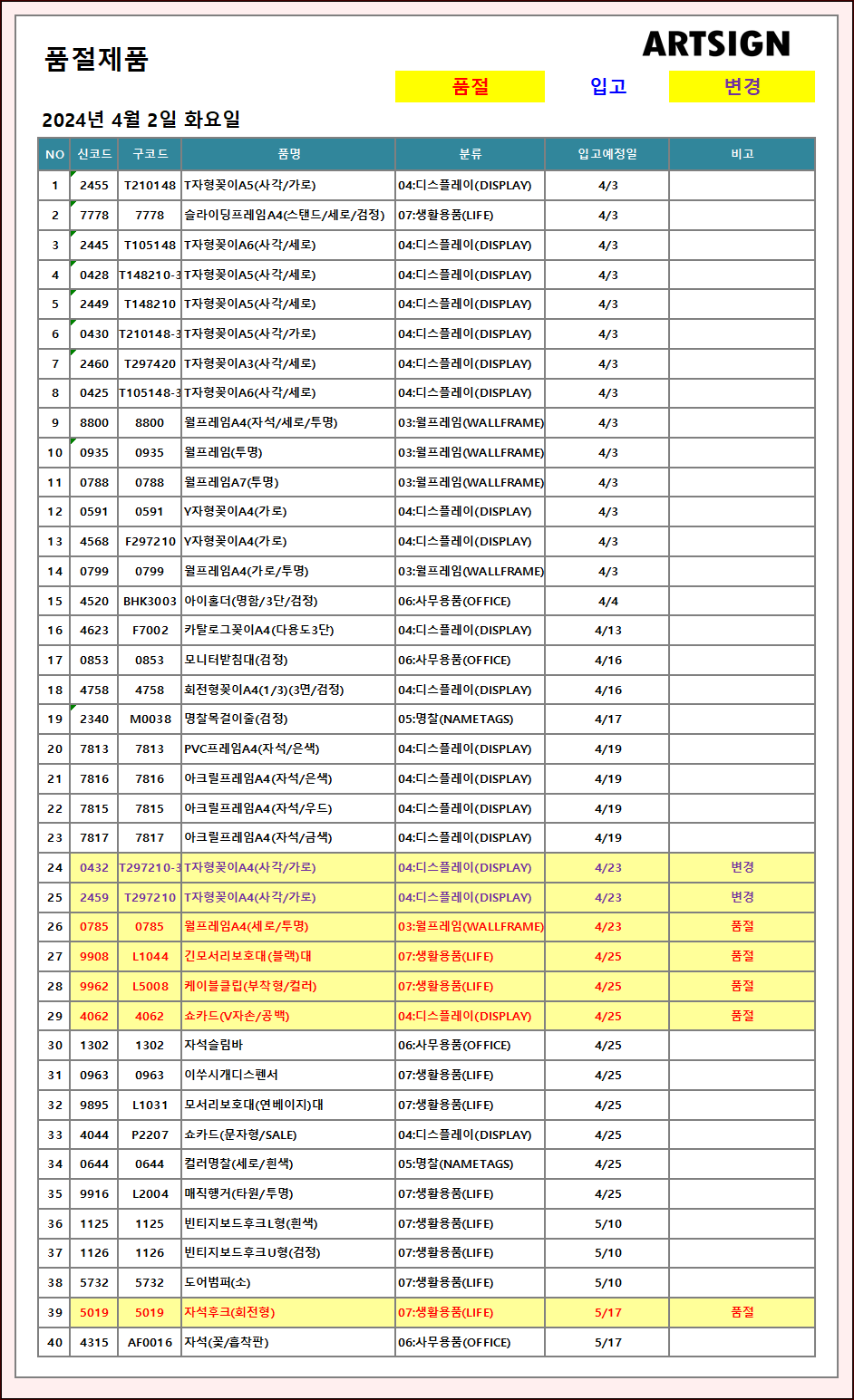Click the blue 입고 legend label

tap(607, 87)
